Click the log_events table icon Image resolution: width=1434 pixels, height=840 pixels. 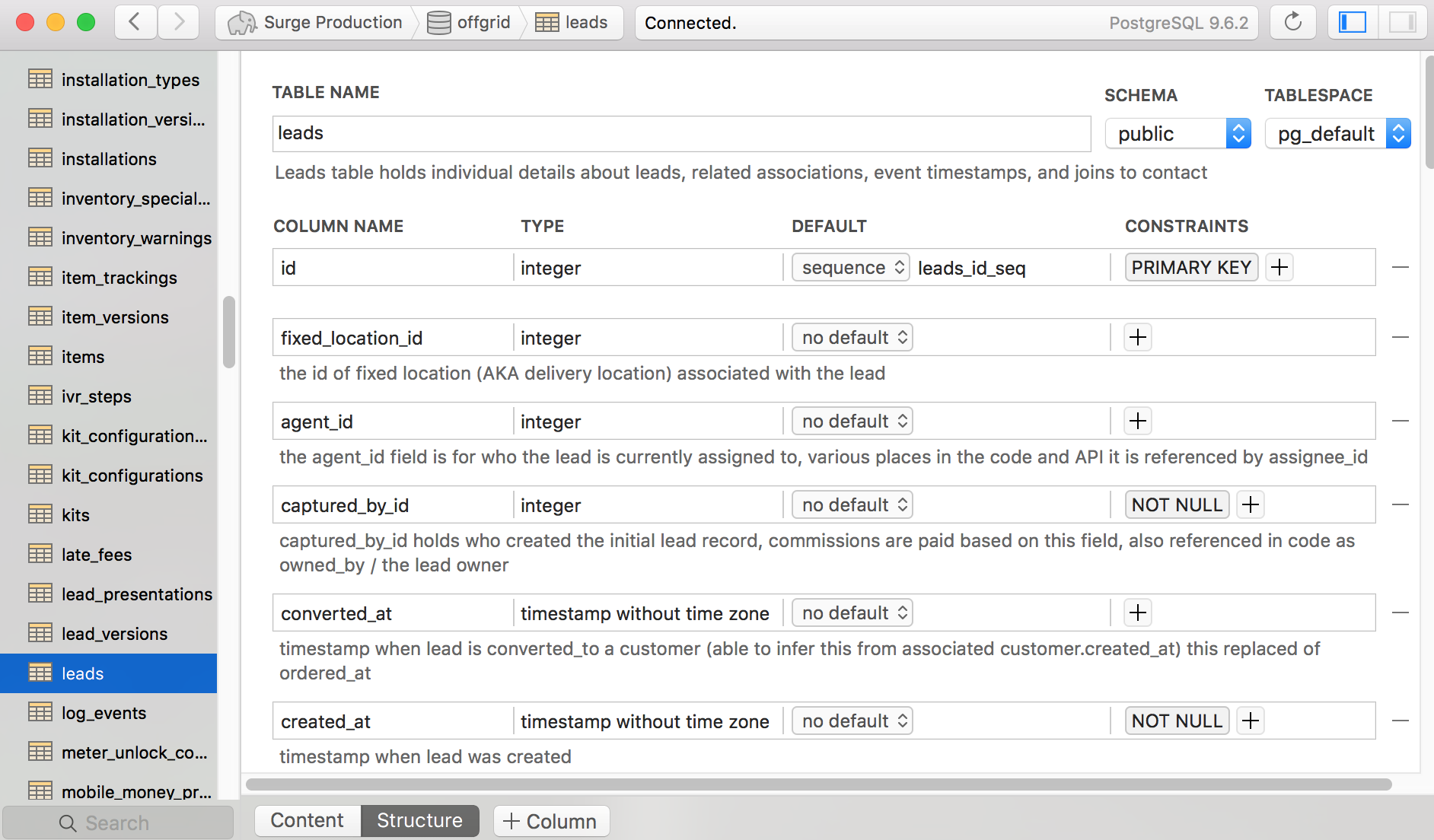pos(40,711)
